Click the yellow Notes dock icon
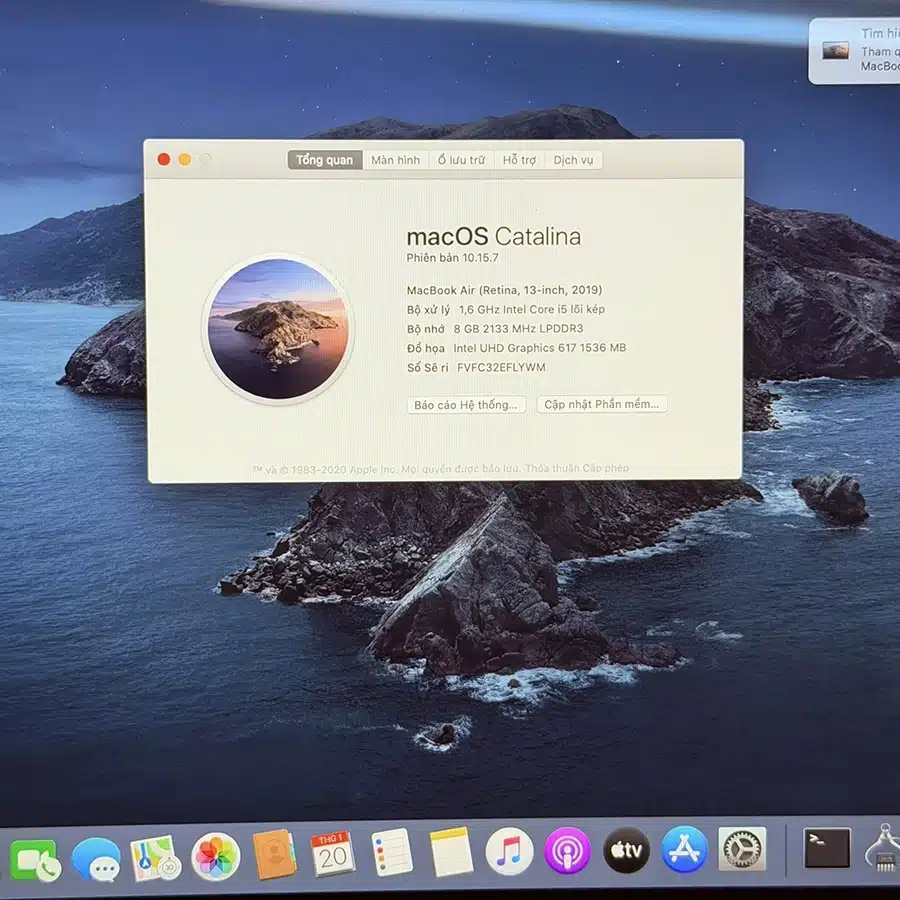Screen dimensions: 900x900 [451, 852]
